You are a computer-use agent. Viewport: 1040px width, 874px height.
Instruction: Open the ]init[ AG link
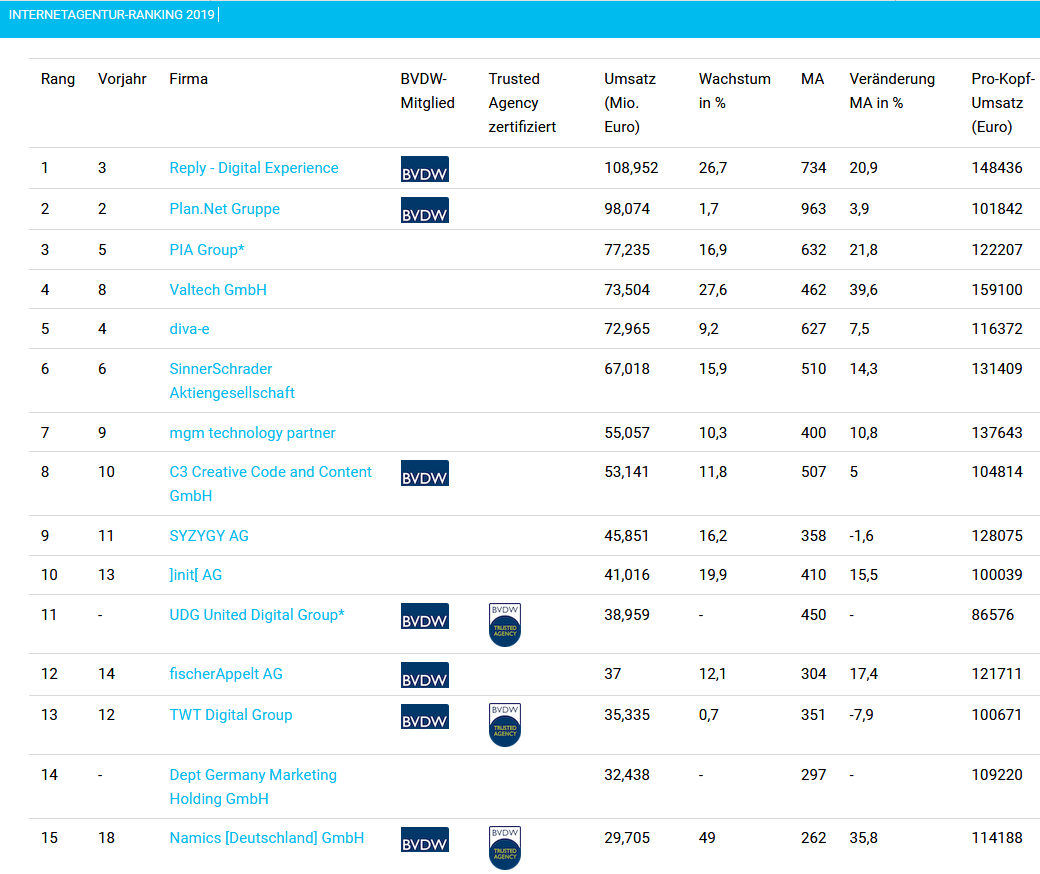tap(196, 575)
